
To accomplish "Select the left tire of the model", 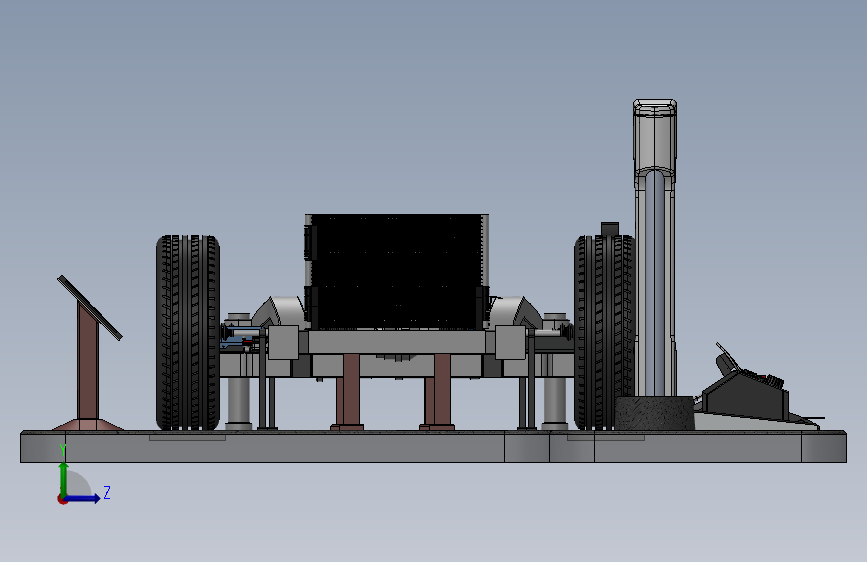I will (188, 332).
